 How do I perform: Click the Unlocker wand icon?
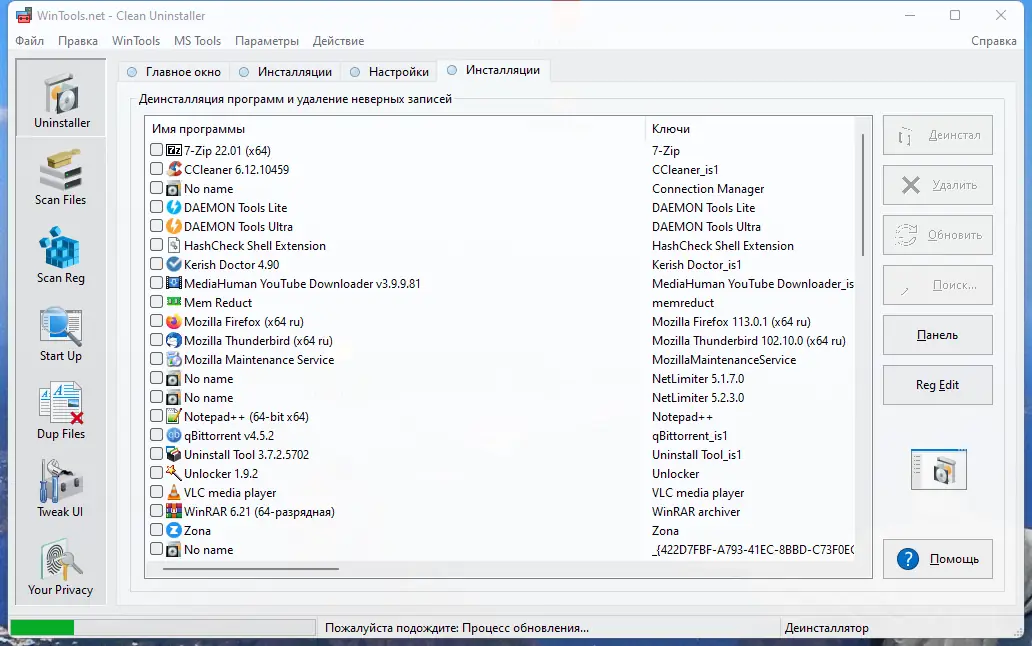(x=174, y=473)
